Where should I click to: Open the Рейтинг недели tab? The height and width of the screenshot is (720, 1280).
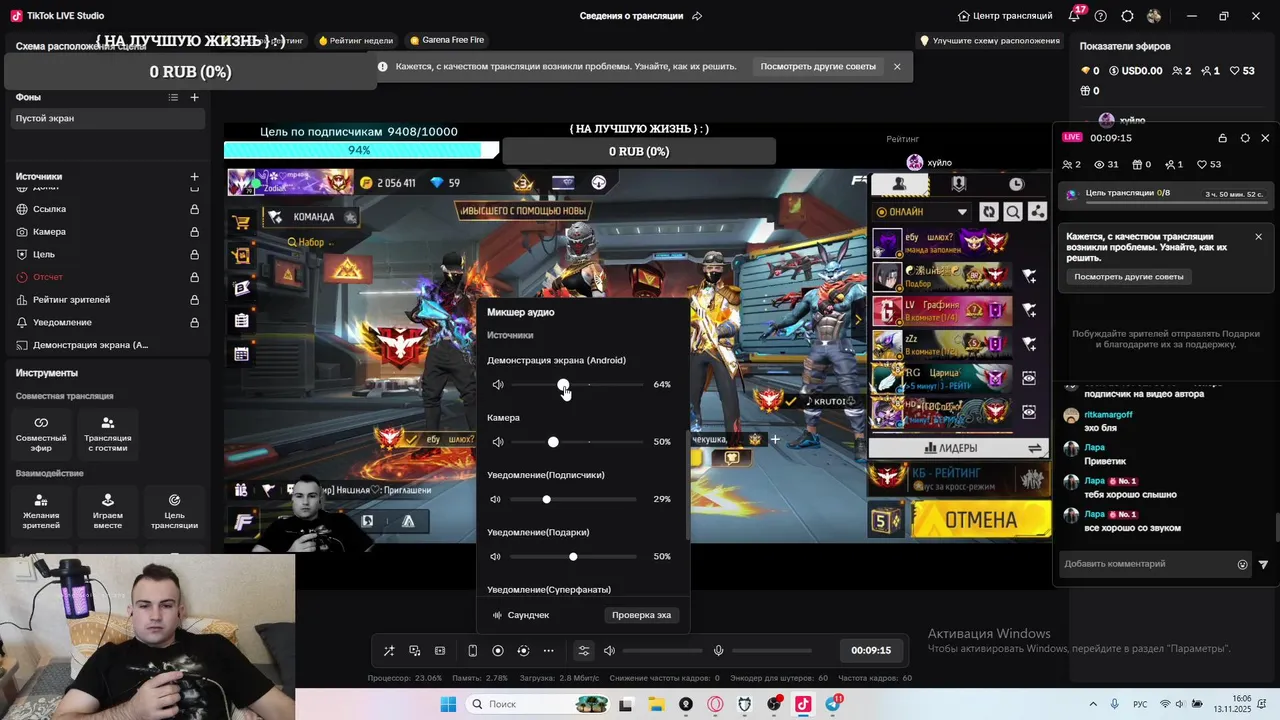[356, 40]
